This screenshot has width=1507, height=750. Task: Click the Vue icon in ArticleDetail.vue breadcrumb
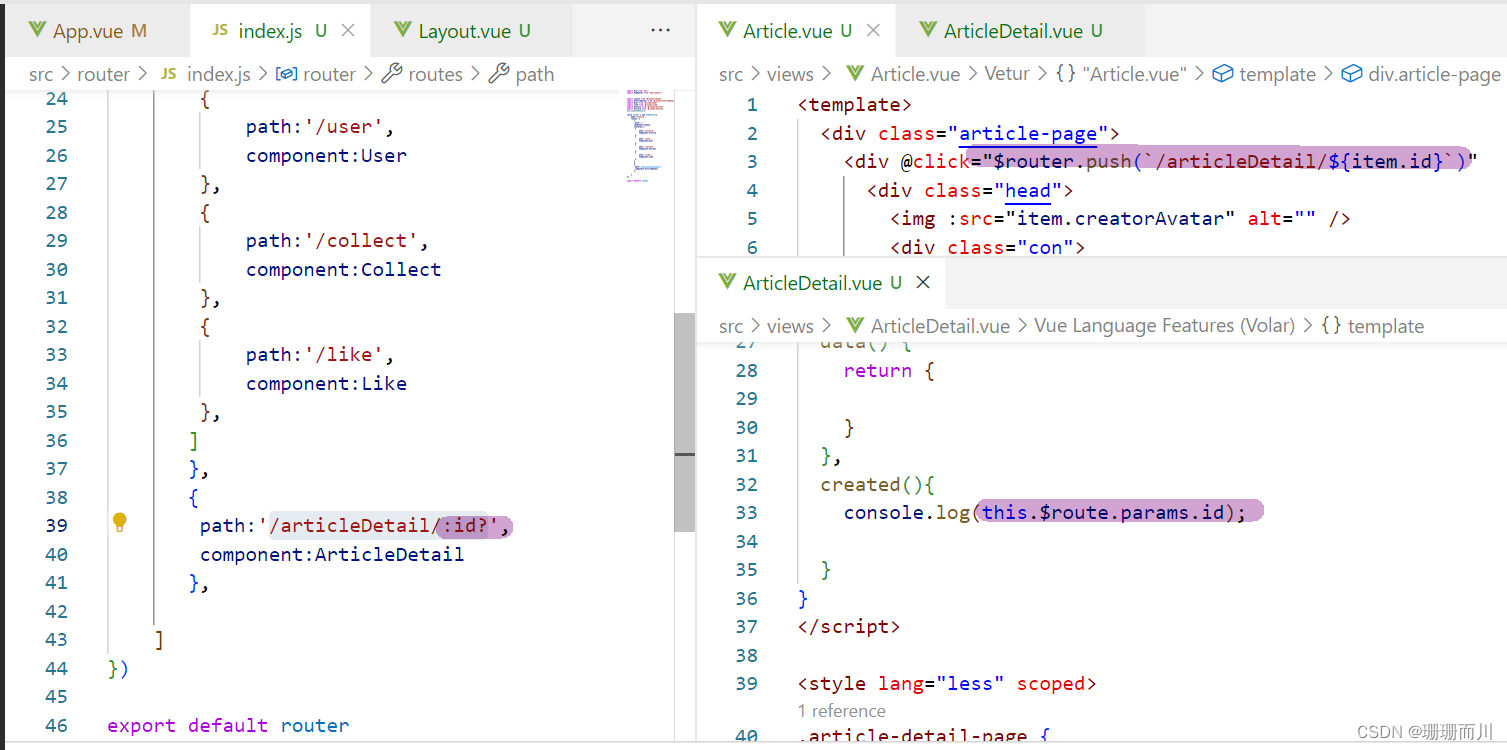[x=855, y=326]
